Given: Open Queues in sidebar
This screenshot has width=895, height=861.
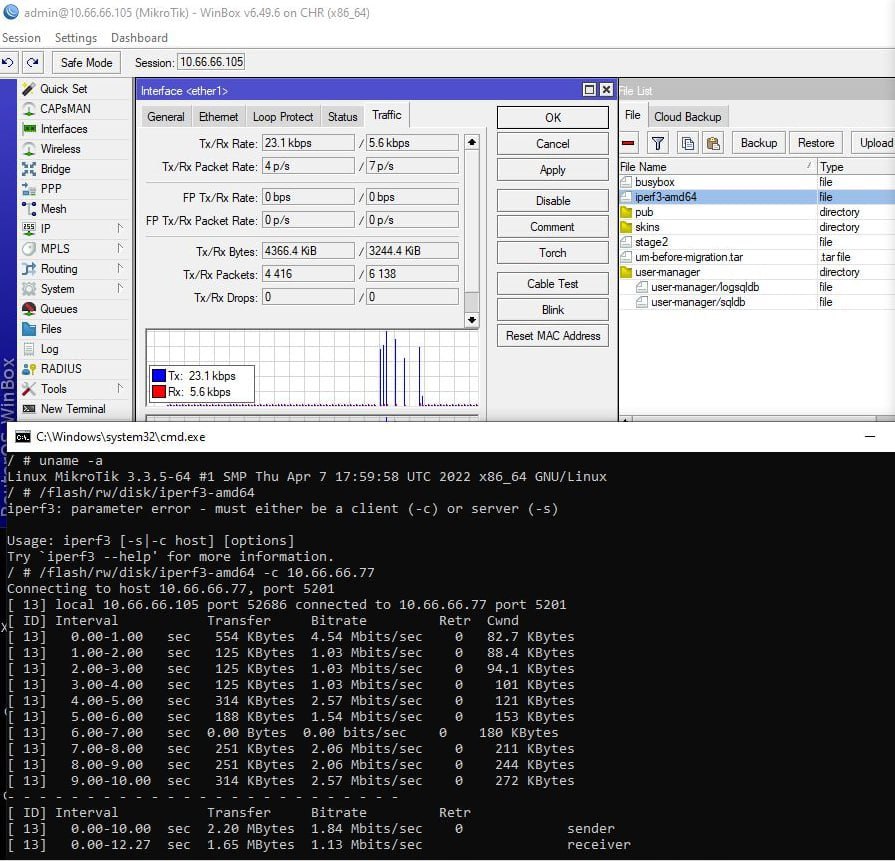Looking at the screenshot, I should 58,309.
